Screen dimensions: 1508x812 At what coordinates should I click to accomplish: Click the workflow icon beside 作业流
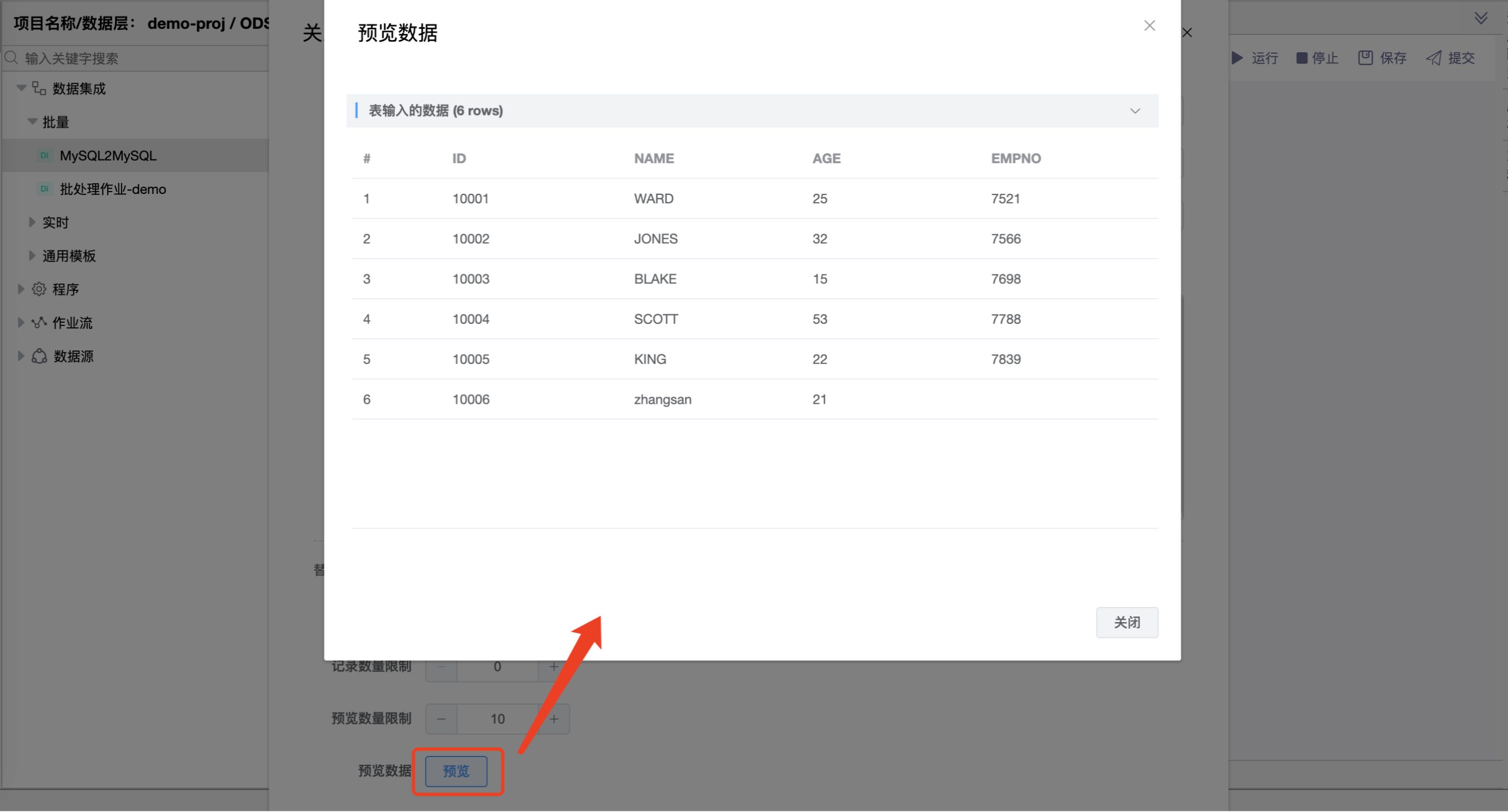(x=39, y=322)
